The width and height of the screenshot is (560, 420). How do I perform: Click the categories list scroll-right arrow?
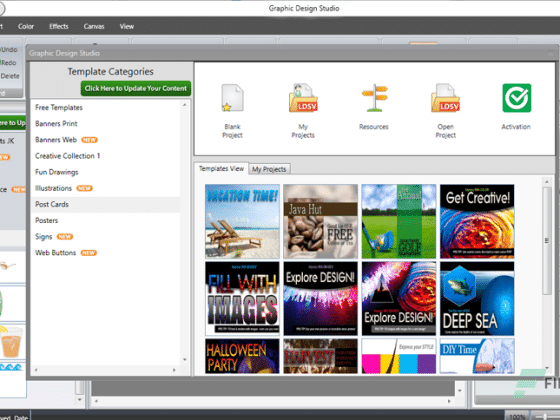pos(174,370)
